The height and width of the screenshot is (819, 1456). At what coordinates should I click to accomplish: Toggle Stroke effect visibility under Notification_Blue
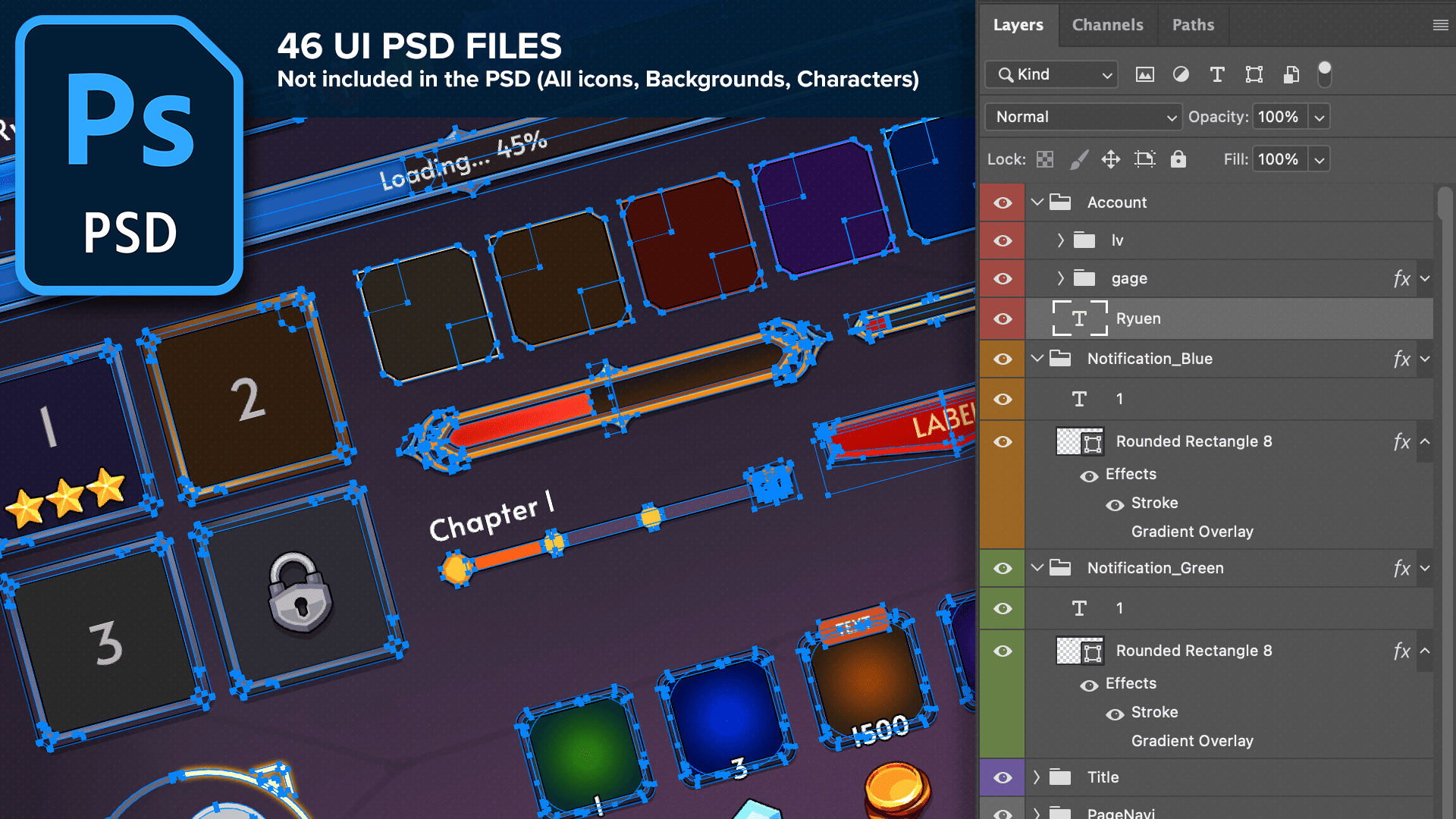tap(1115, 504)
